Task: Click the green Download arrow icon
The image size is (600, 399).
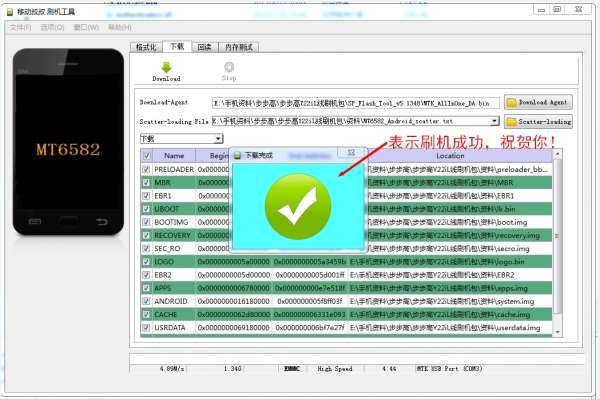Action: click(x=166, y=67)
